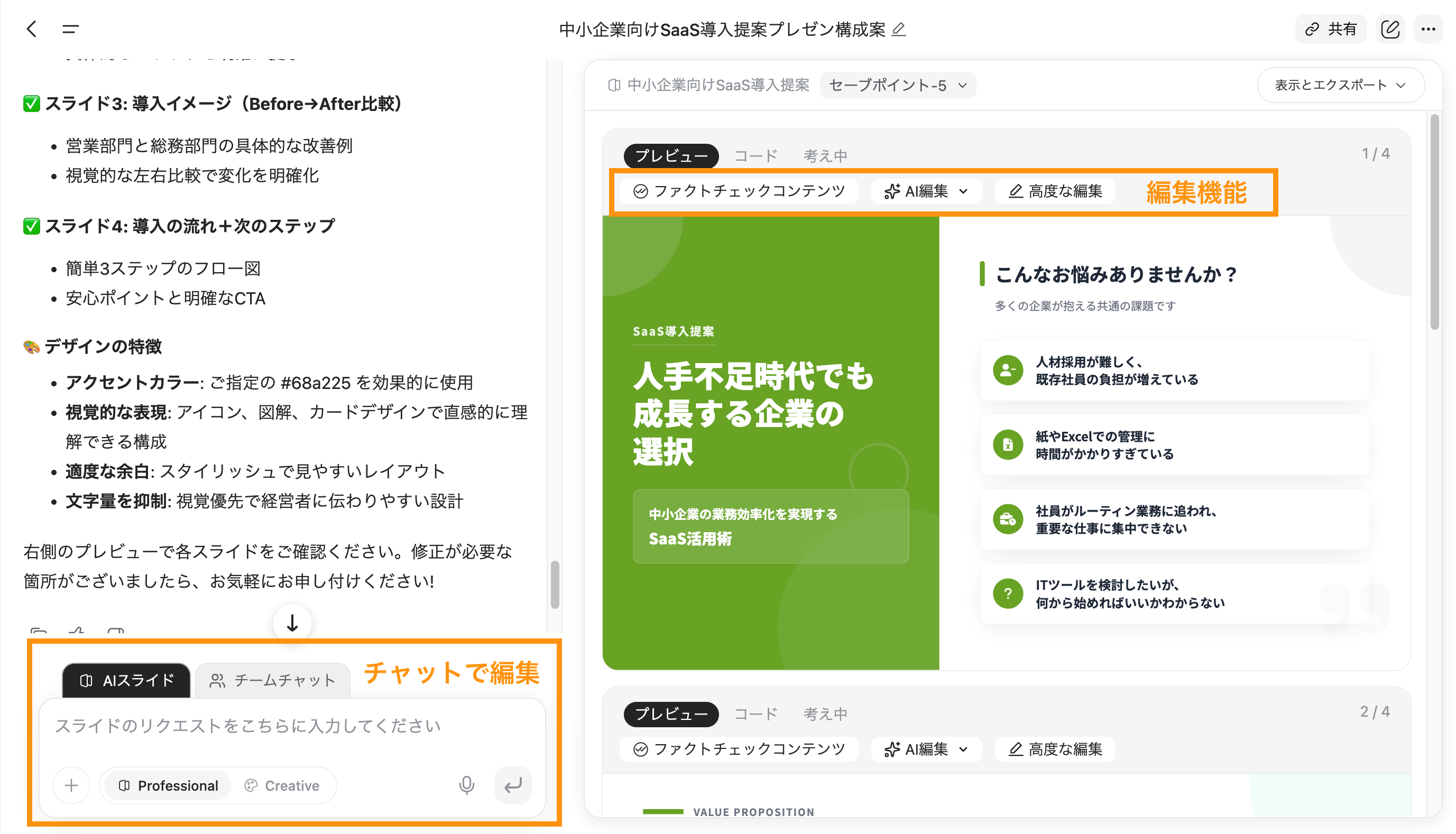Expand the 表示とエクスポート menu
The image size is (1456, 834).
[x=1340, y=85]
